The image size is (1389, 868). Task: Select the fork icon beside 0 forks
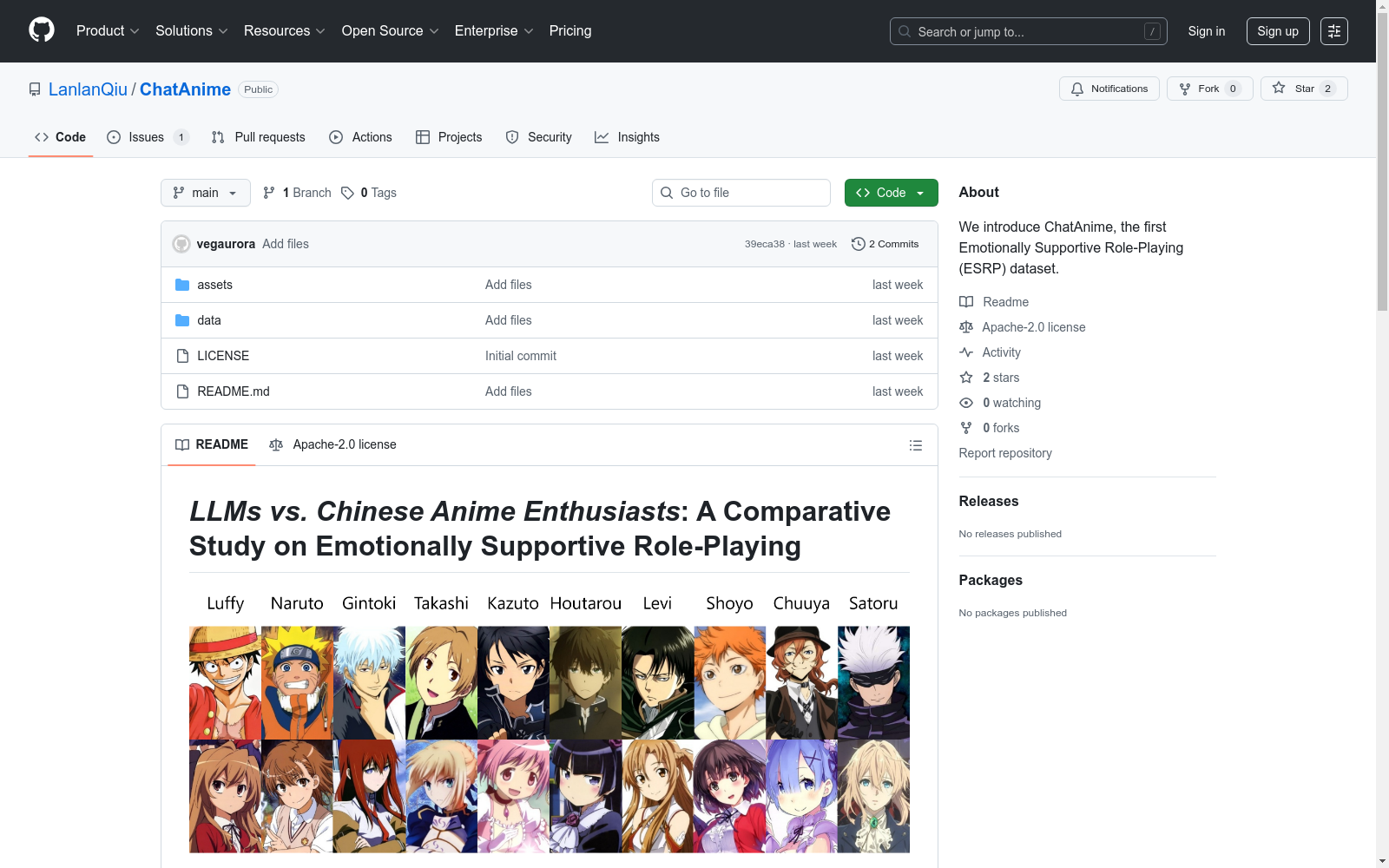click(x=966, y=428)
